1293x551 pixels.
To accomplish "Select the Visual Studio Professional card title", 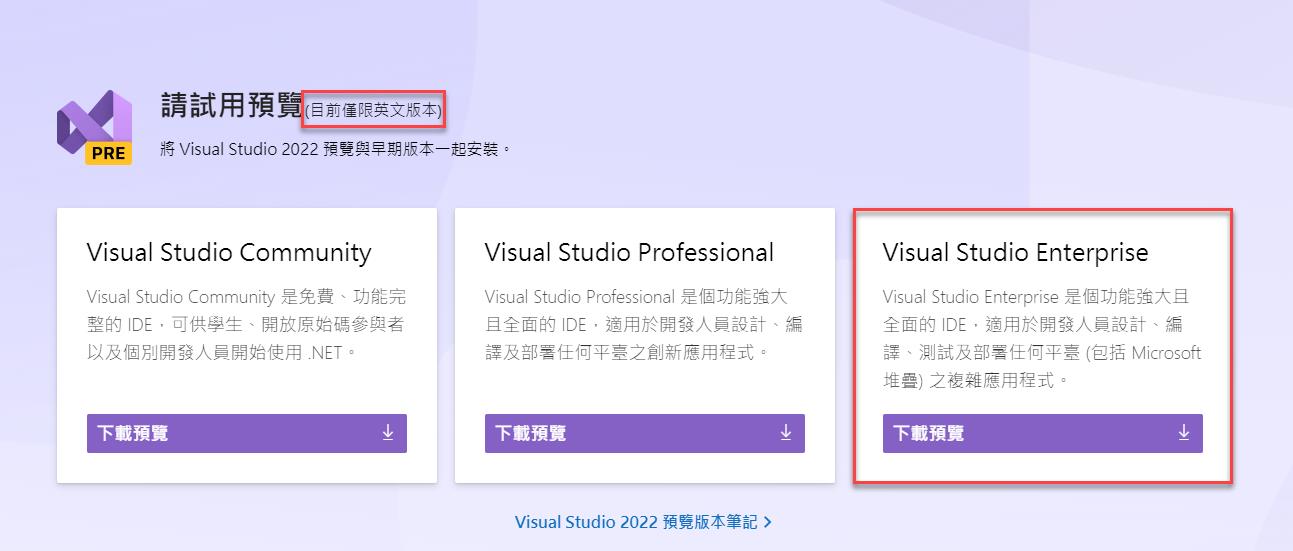I will (629, 252).
